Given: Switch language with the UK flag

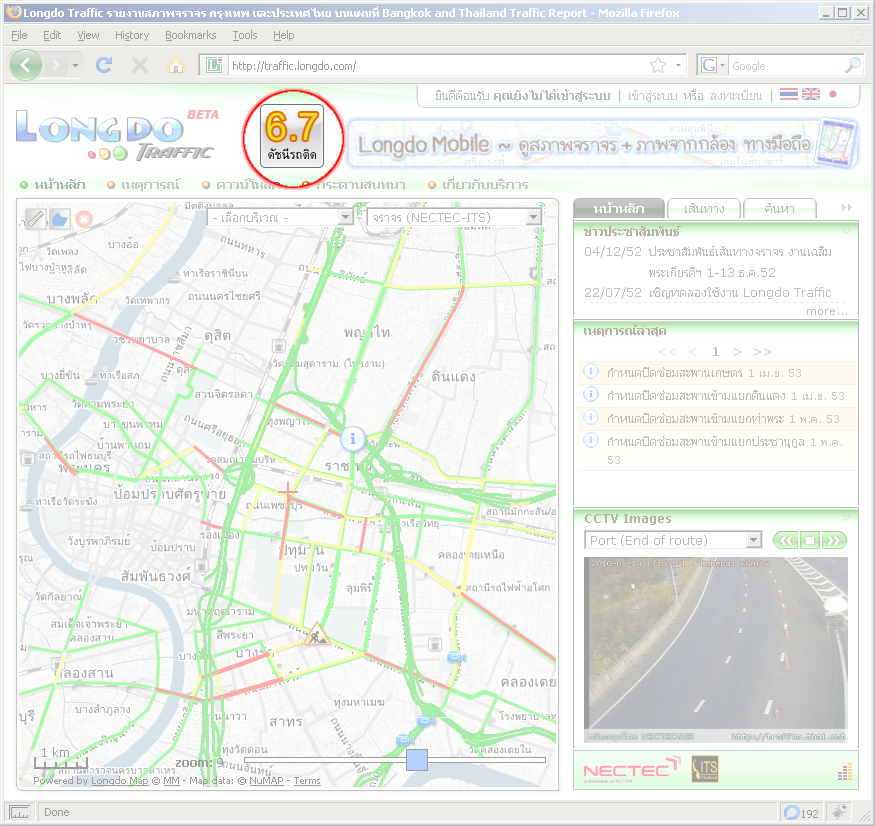Looking at the screenshot, I should 811,94.
